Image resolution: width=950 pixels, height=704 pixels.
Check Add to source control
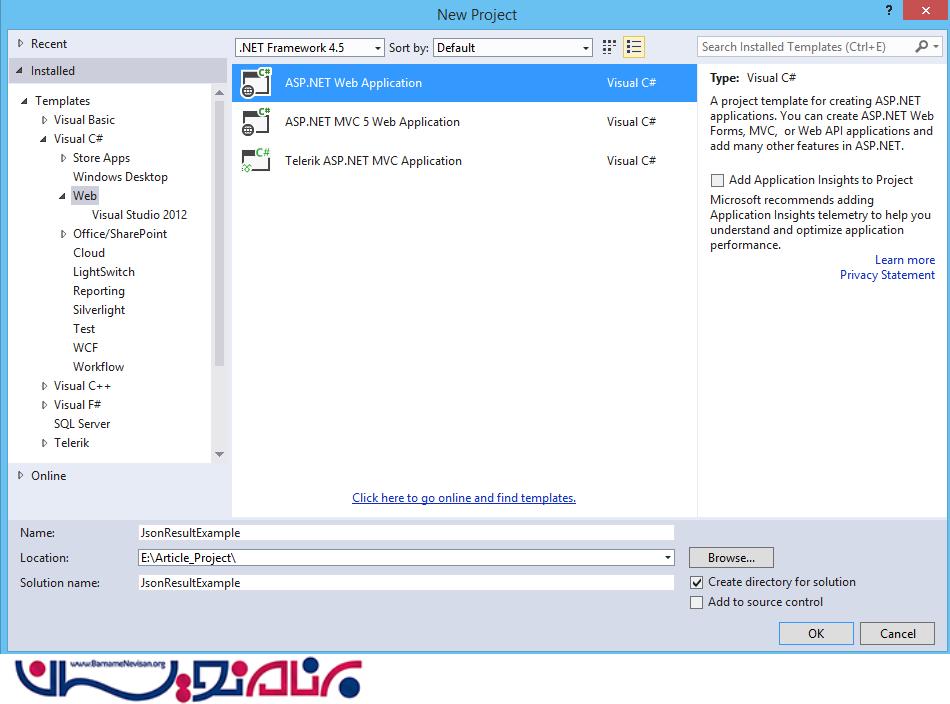click(697, 602)
